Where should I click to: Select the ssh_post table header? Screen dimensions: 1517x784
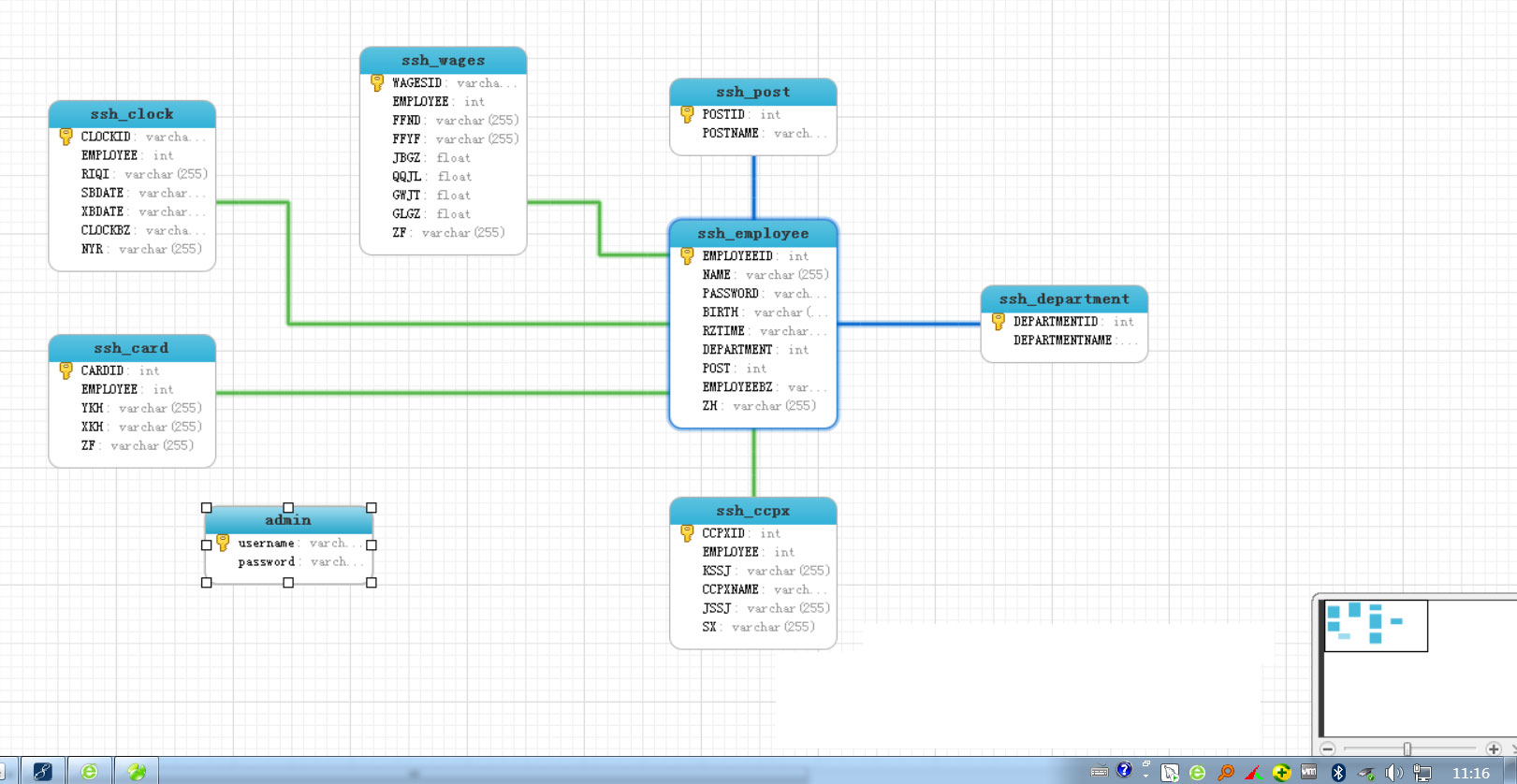tap(752, 92)
